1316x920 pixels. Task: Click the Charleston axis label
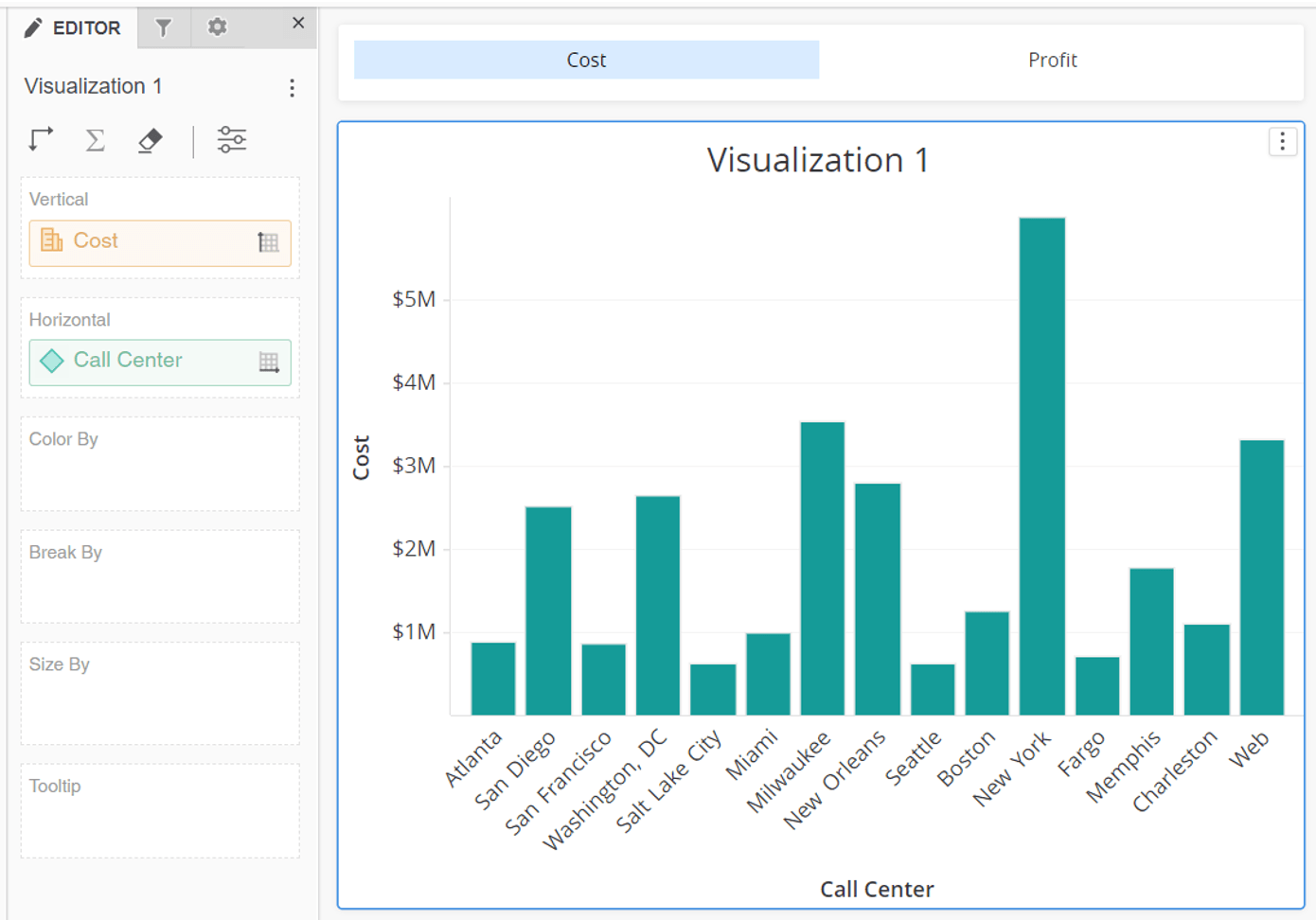click(1175, 770)
